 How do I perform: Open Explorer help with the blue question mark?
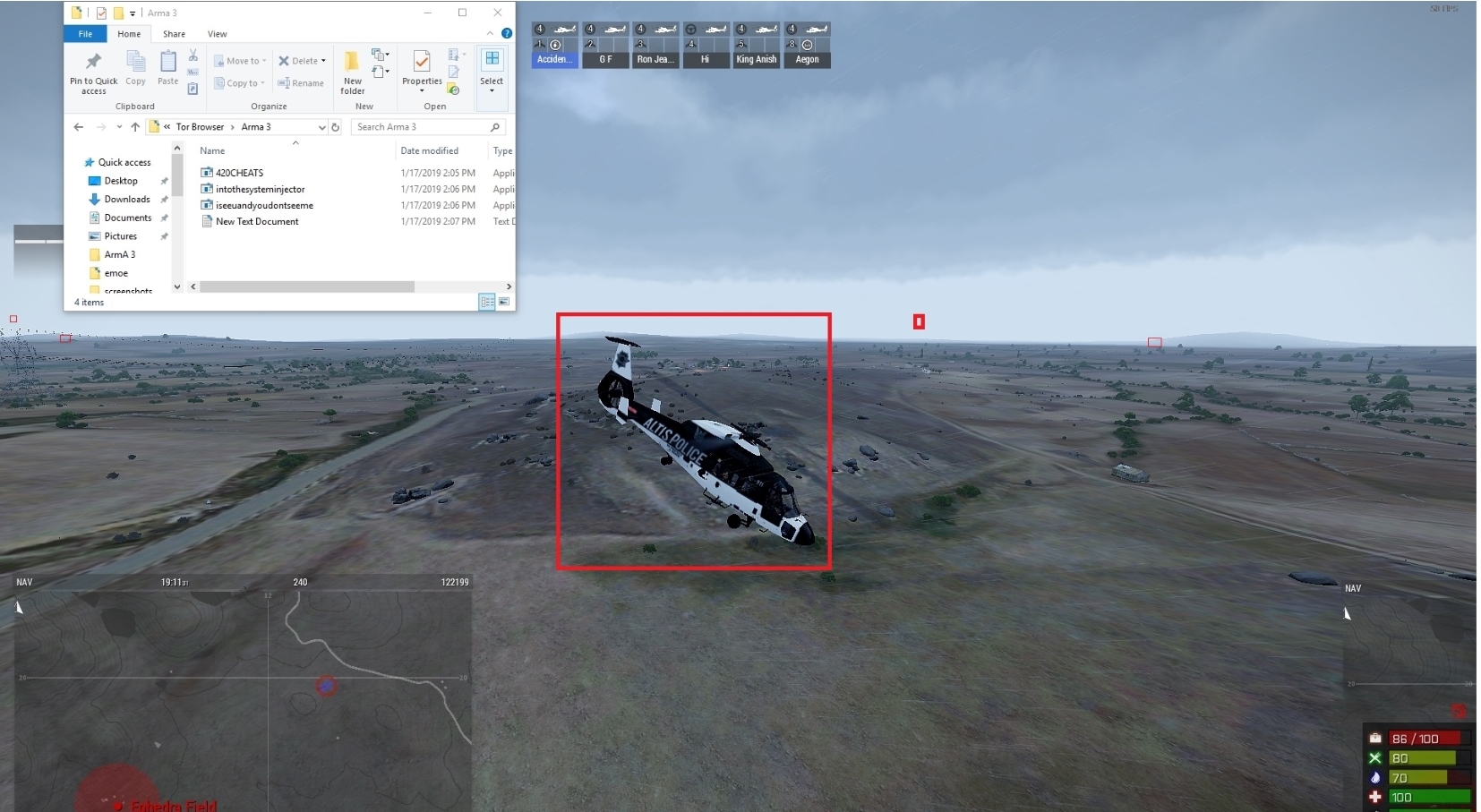coord(507,33)
